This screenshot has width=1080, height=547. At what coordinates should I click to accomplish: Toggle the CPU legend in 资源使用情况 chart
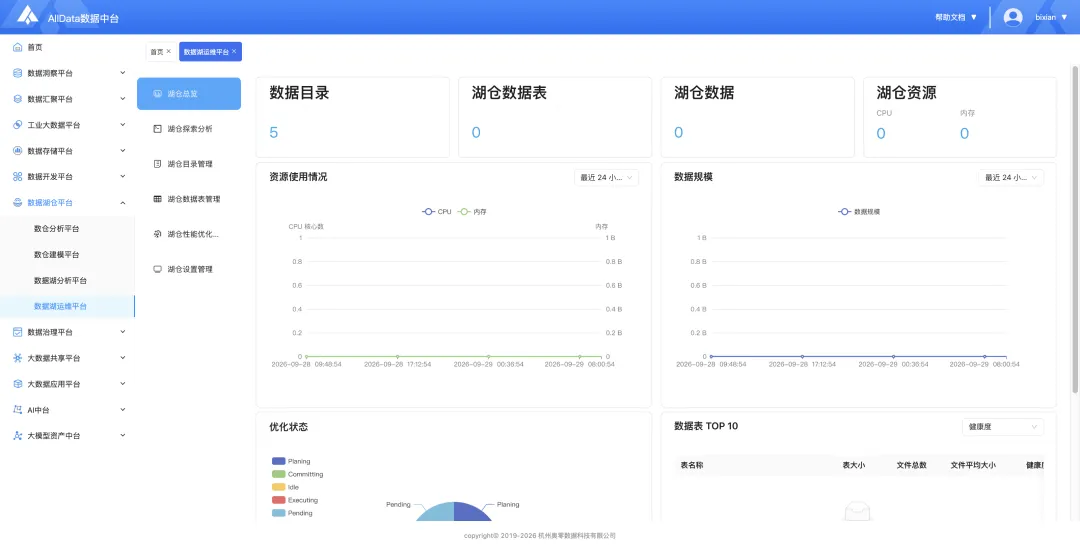437,211
